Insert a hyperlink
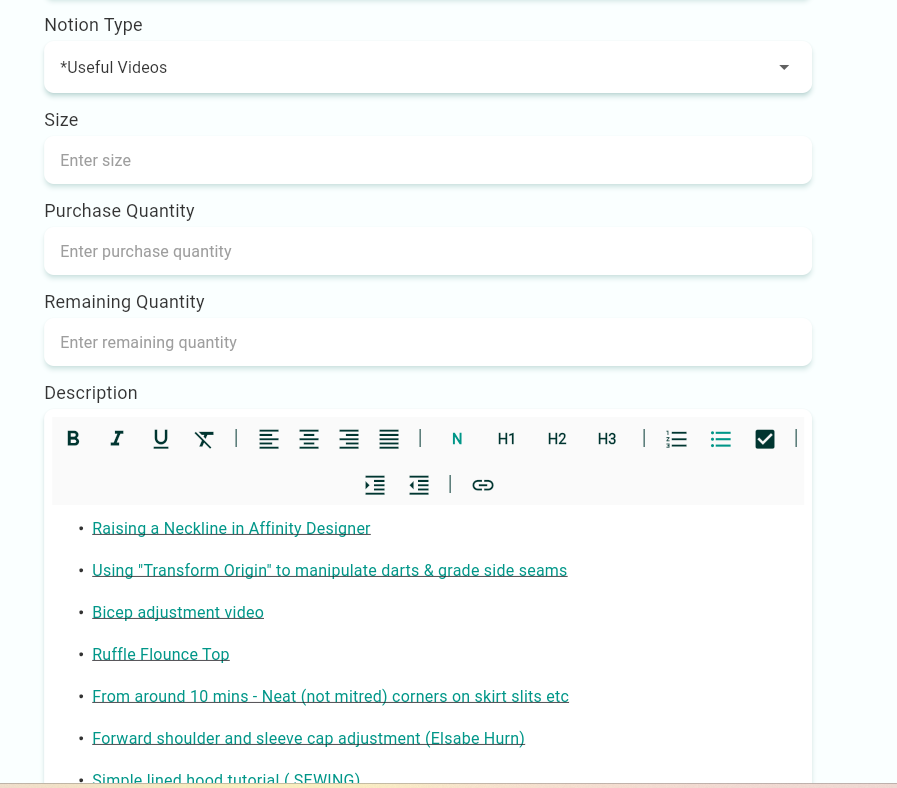The image size is (897, 788). pyautogui.click(x=483, y=485)
